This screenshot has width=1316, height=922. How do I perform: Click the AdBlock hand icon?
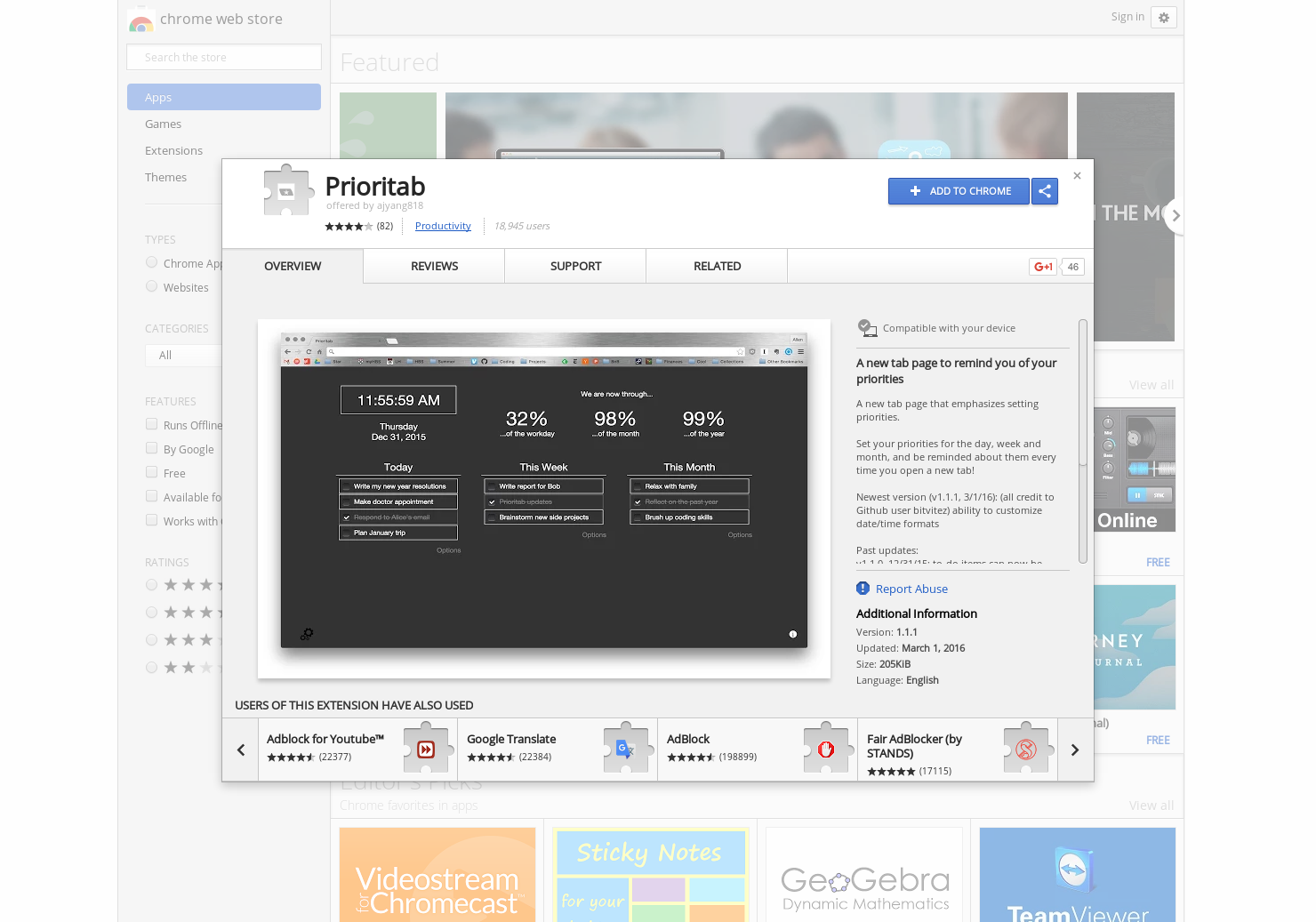(x=826, y=749)
